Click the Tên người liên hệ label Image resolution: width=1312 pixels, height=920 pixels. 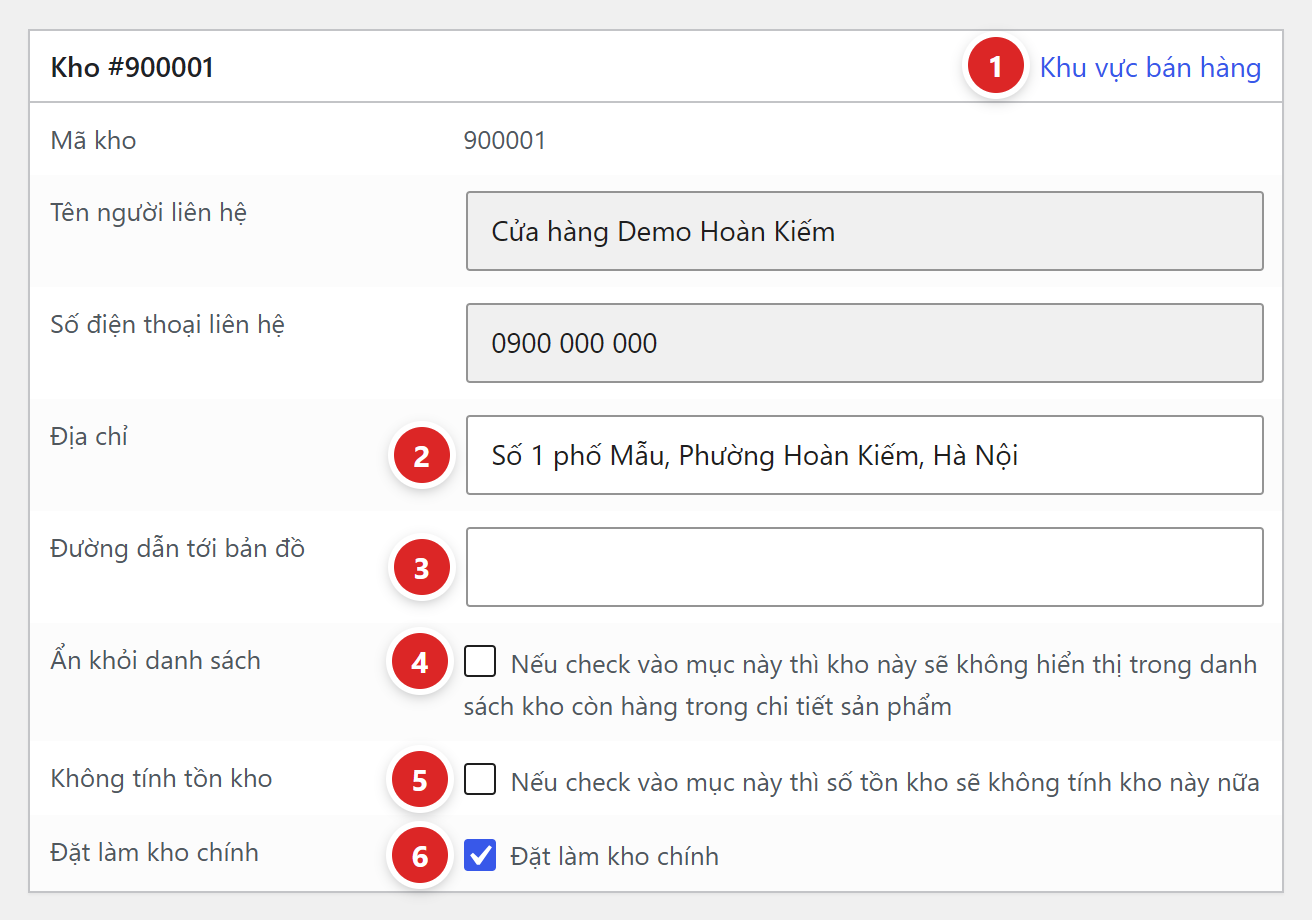click(x=148, y=212)
